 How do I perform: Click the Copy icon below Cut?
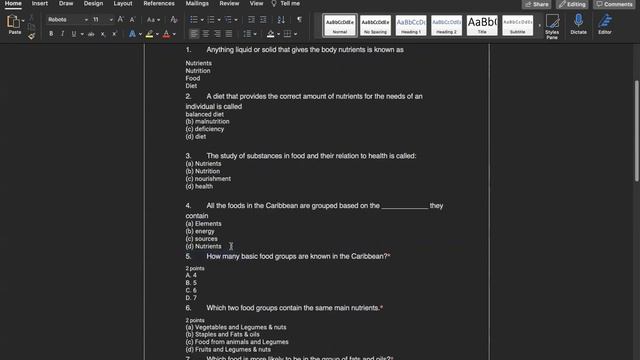click(x=31, y=27)
